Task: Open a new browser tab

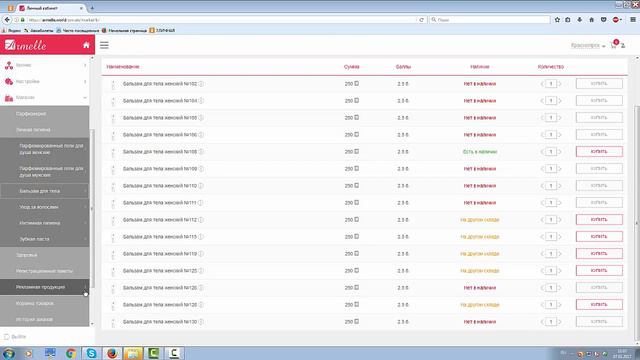Action: [x=92, y=8]
